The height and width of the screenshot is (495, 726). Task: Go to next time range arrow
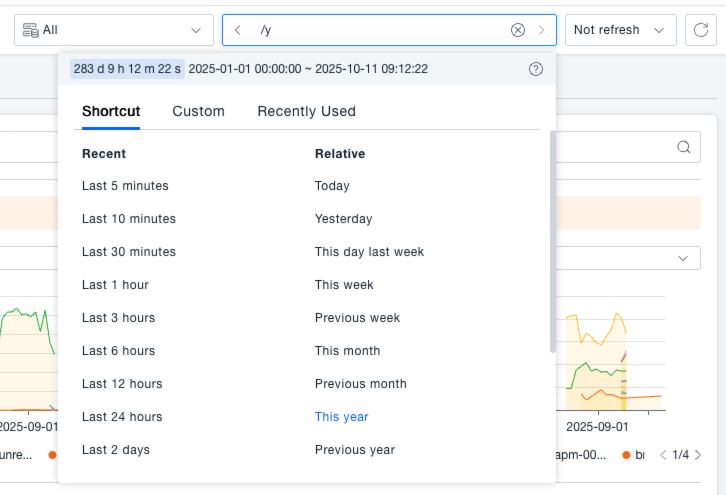coord(541,30)
